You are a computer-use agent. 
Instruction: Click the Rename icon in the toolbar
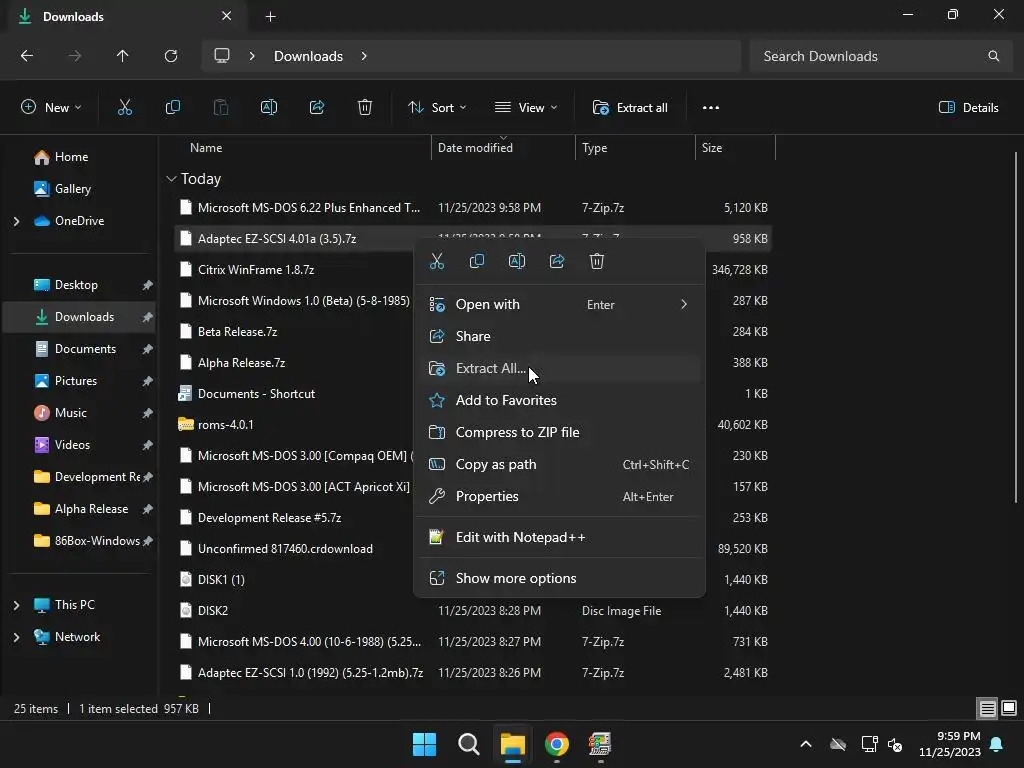point(268,108)
